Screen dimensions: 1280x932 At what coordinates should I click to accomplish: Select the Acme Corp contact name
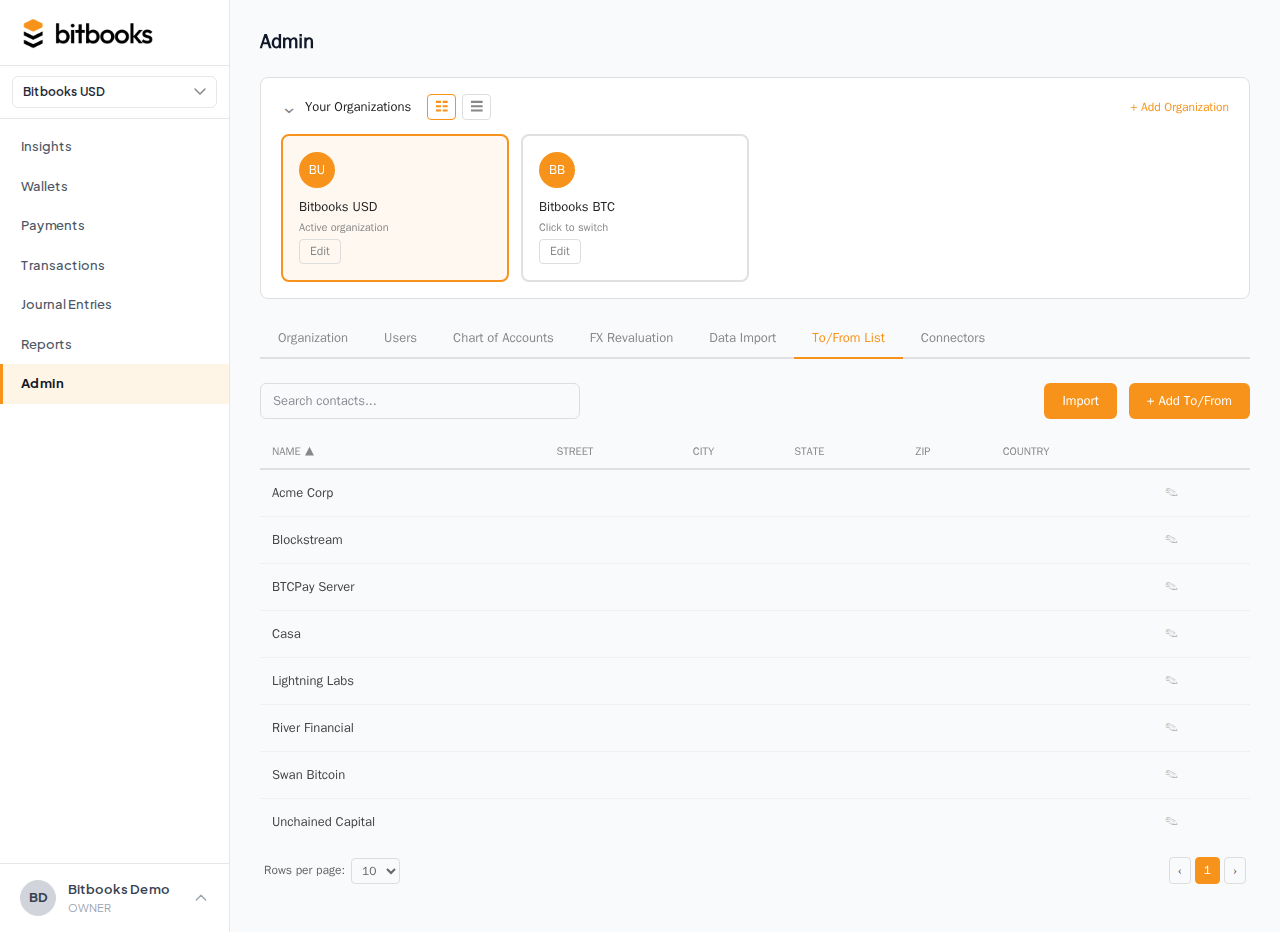click(303, 493)
